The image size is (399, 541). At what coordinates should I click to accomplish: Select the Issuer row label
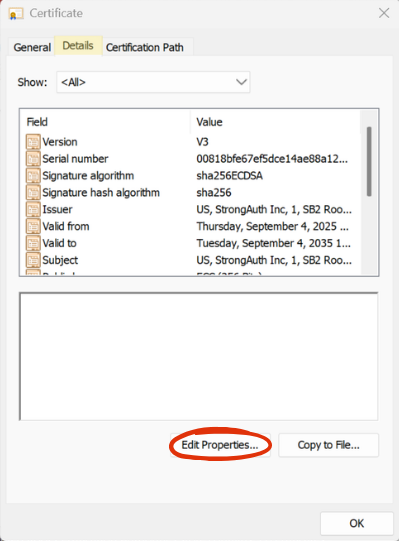[x=57, y=209]
